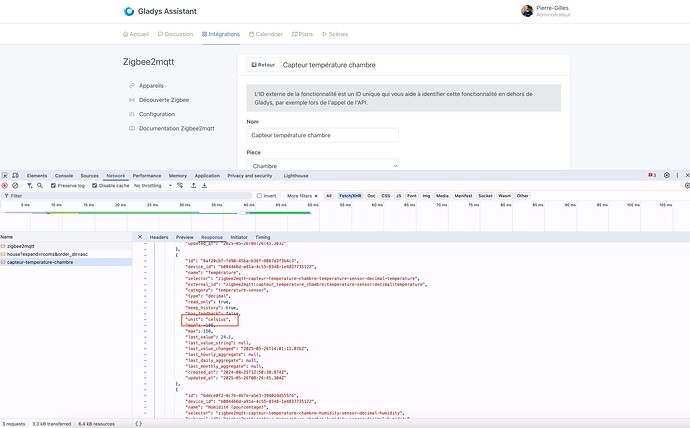Screen dimensions: 690x428
Task: Open the Pièce room dropdown showing Chambre
Action: [322, 166]
